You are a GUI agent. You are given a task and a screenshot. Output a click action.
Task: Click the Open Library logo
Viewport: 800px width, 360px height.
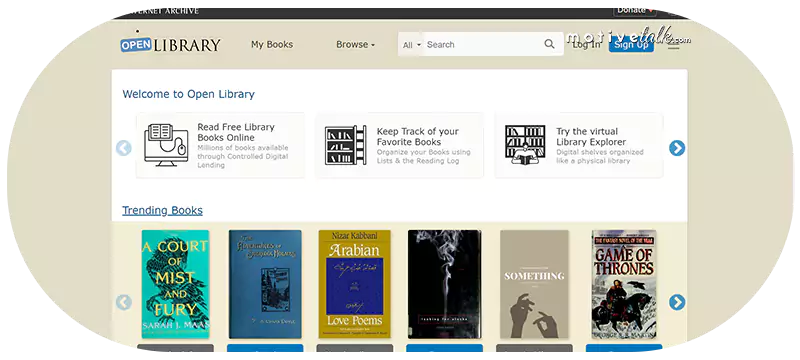[x=170, y=45]
